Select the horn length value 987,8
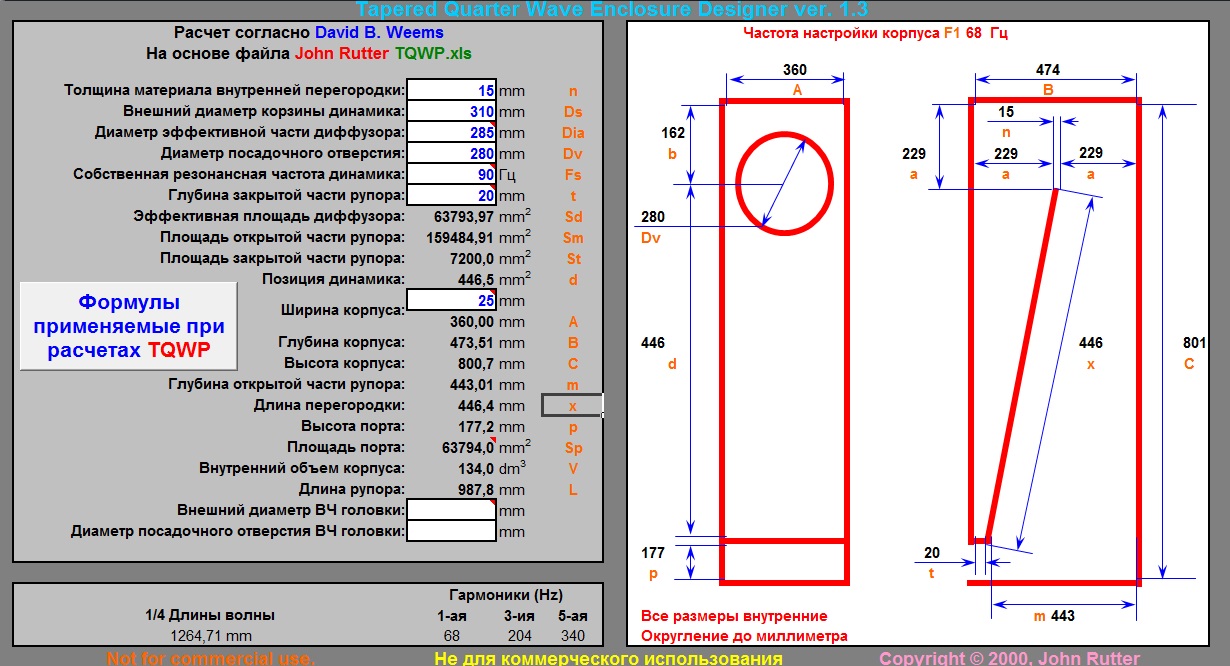 tap(478, 489)
